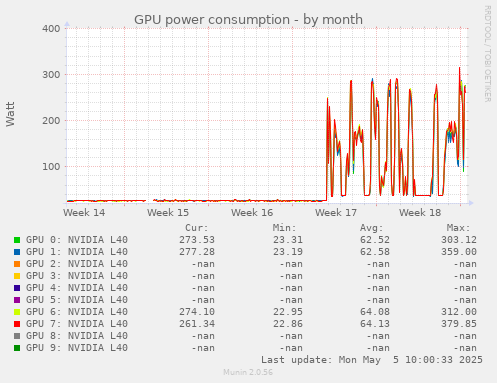The height and width of the screenshot is (383, 497).
Task: Click the 'Week 16' x-axis label
Action: click(x=252, y=213)
